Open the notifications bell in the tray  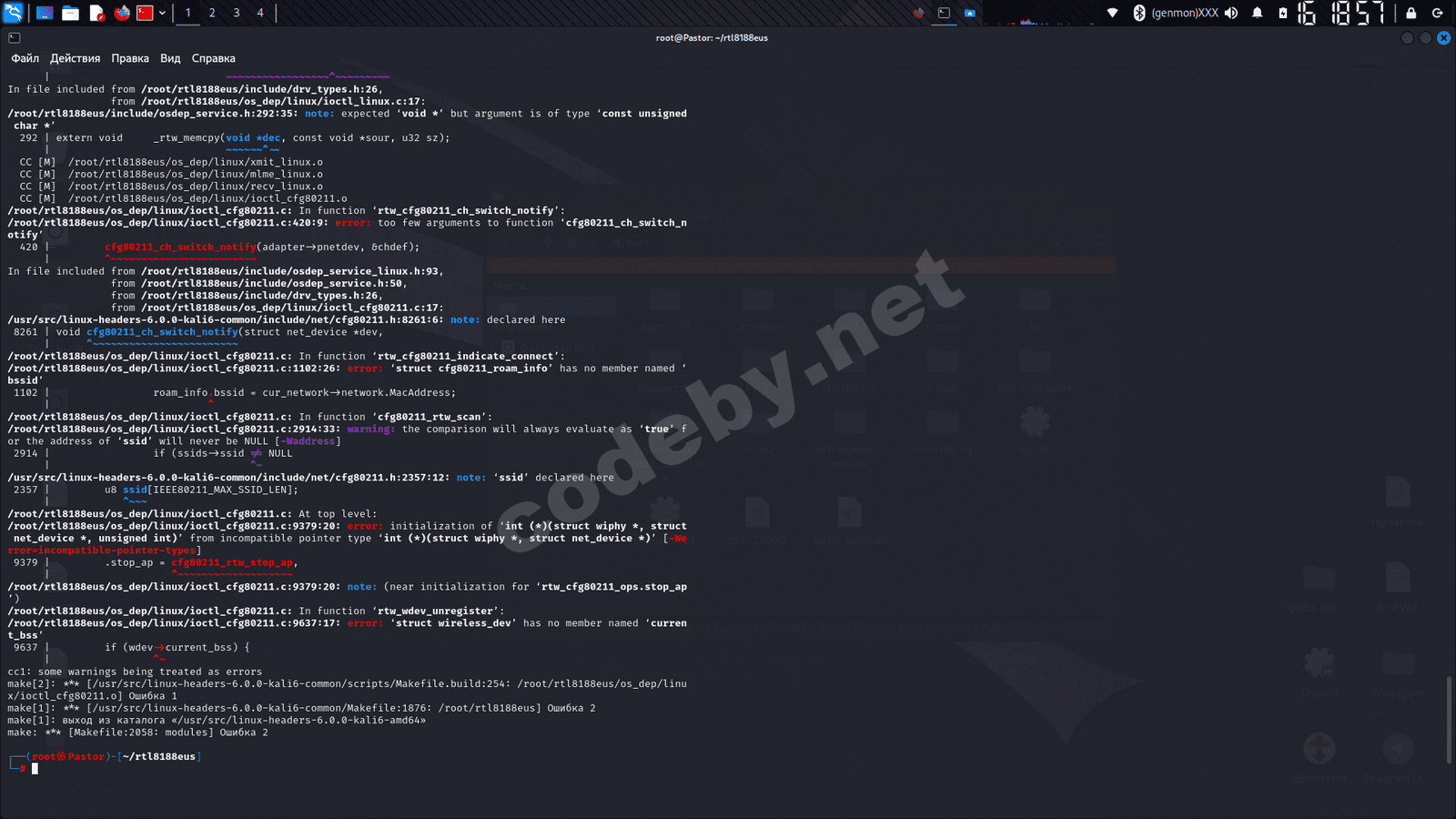(1258, 13)
